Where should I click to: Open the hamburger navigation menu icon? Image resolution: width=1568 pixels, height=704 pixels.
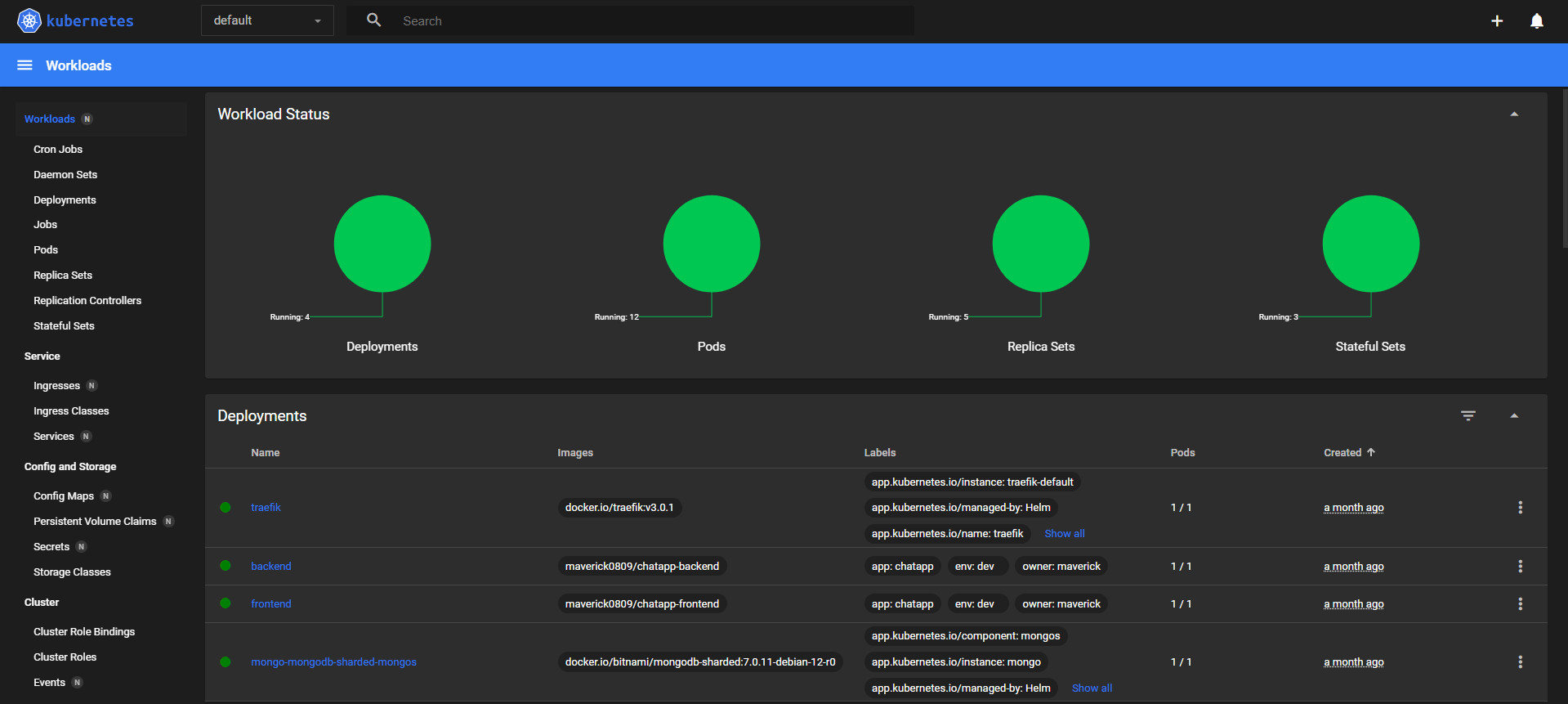click(x=25, y=65)
